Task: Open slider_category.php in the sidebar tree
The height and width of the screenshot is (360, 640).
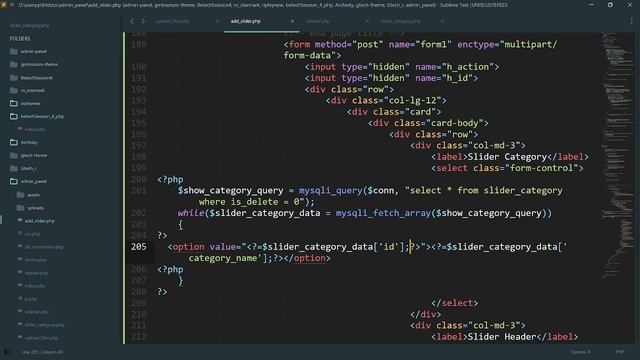Action: 44,325
